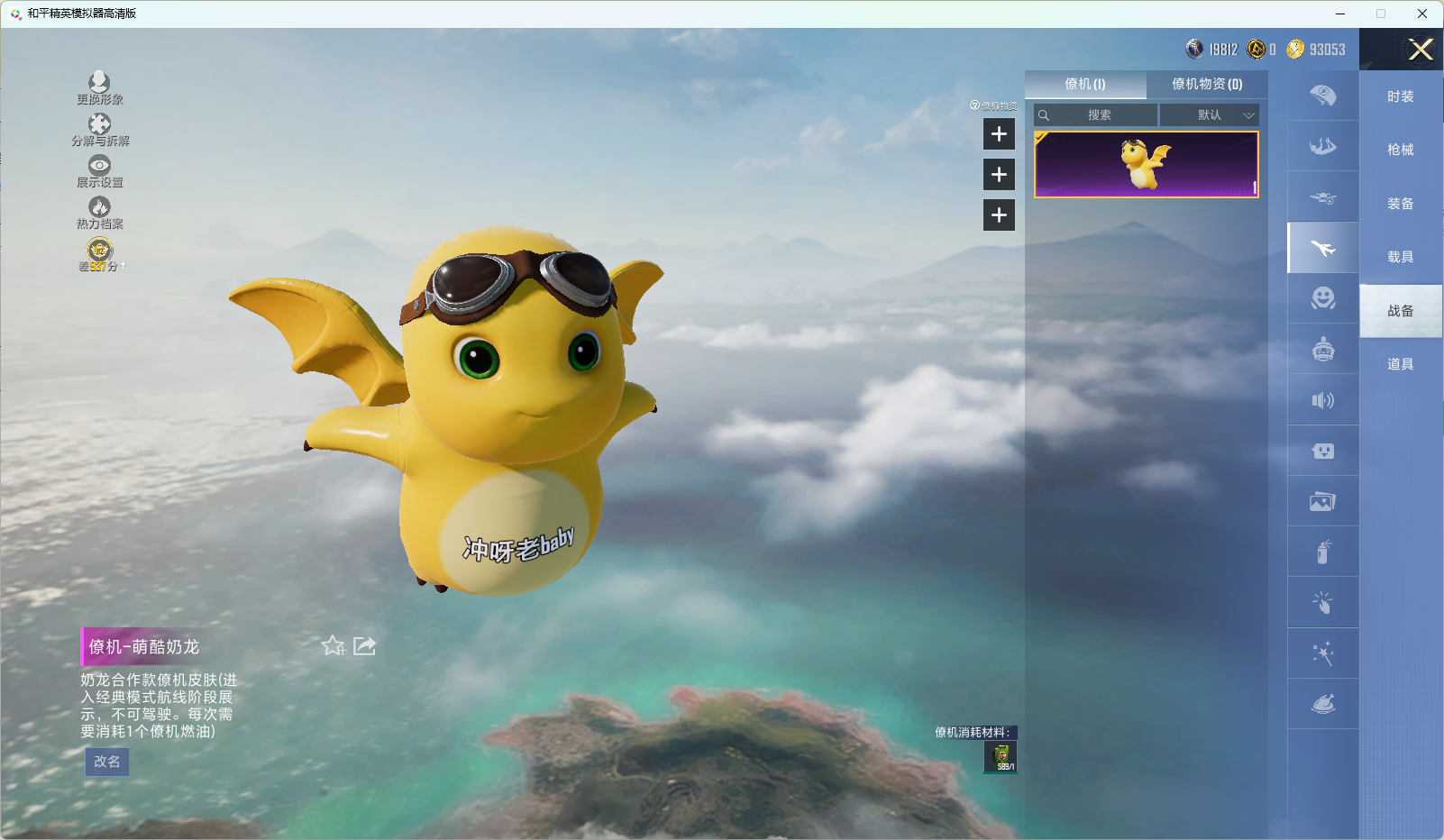Add supply in the third plus slot

(x=999, y=215)
